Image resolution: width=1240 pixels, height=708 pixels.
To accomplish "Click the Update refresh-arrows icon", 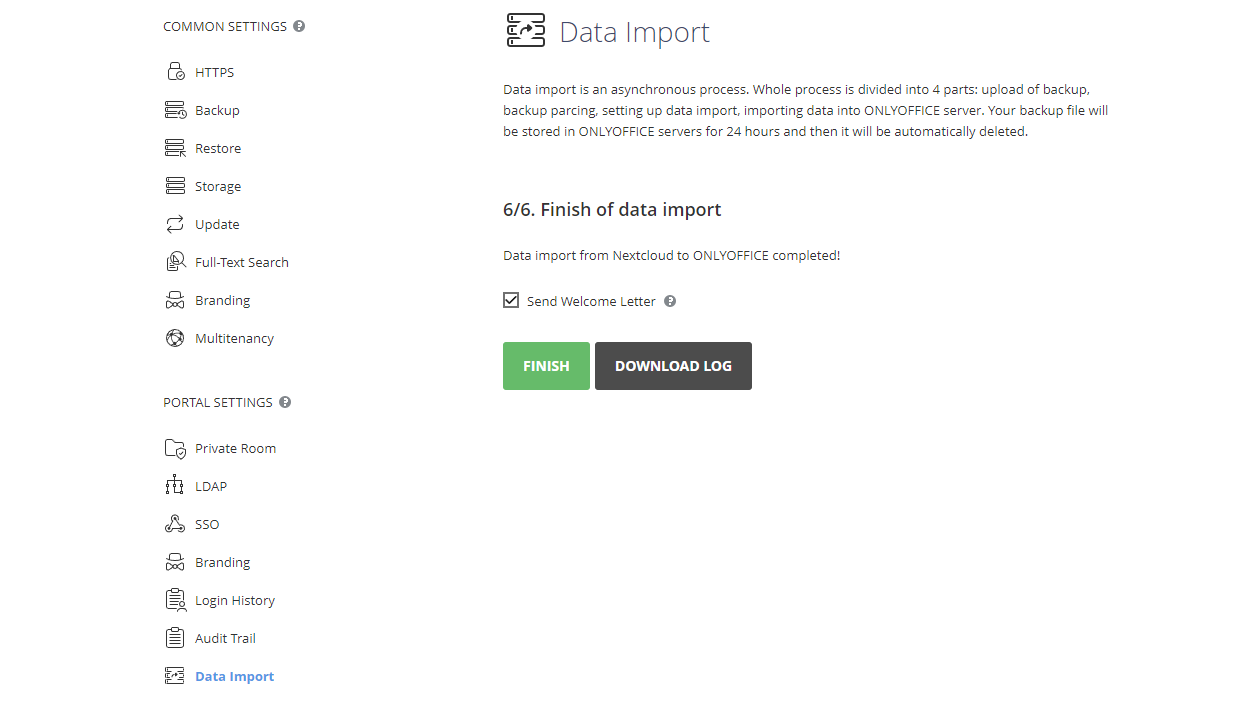I will pyautogui.click(x=175, y=223).
